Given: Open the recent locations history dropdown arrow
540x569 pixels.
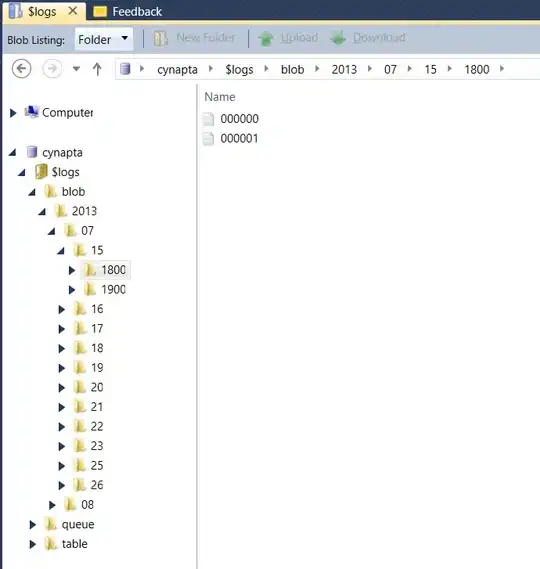Looking at the screenshot, I should (76, 69).
